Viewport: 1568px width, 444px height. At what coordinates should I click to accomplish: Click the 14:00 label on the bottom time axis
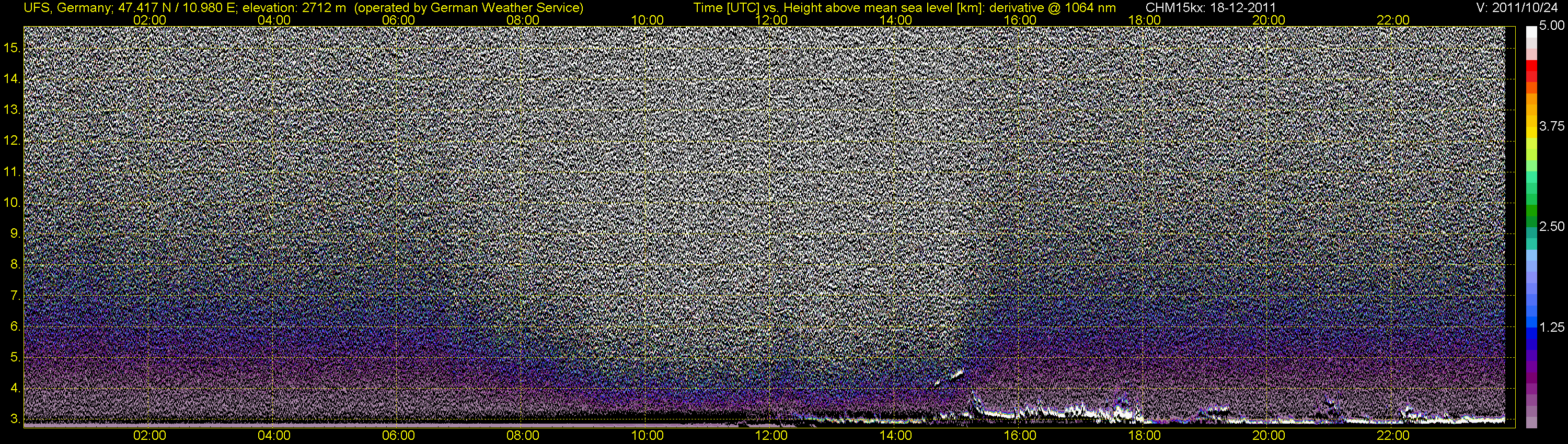pyautogui.click(x=896, y=436)
